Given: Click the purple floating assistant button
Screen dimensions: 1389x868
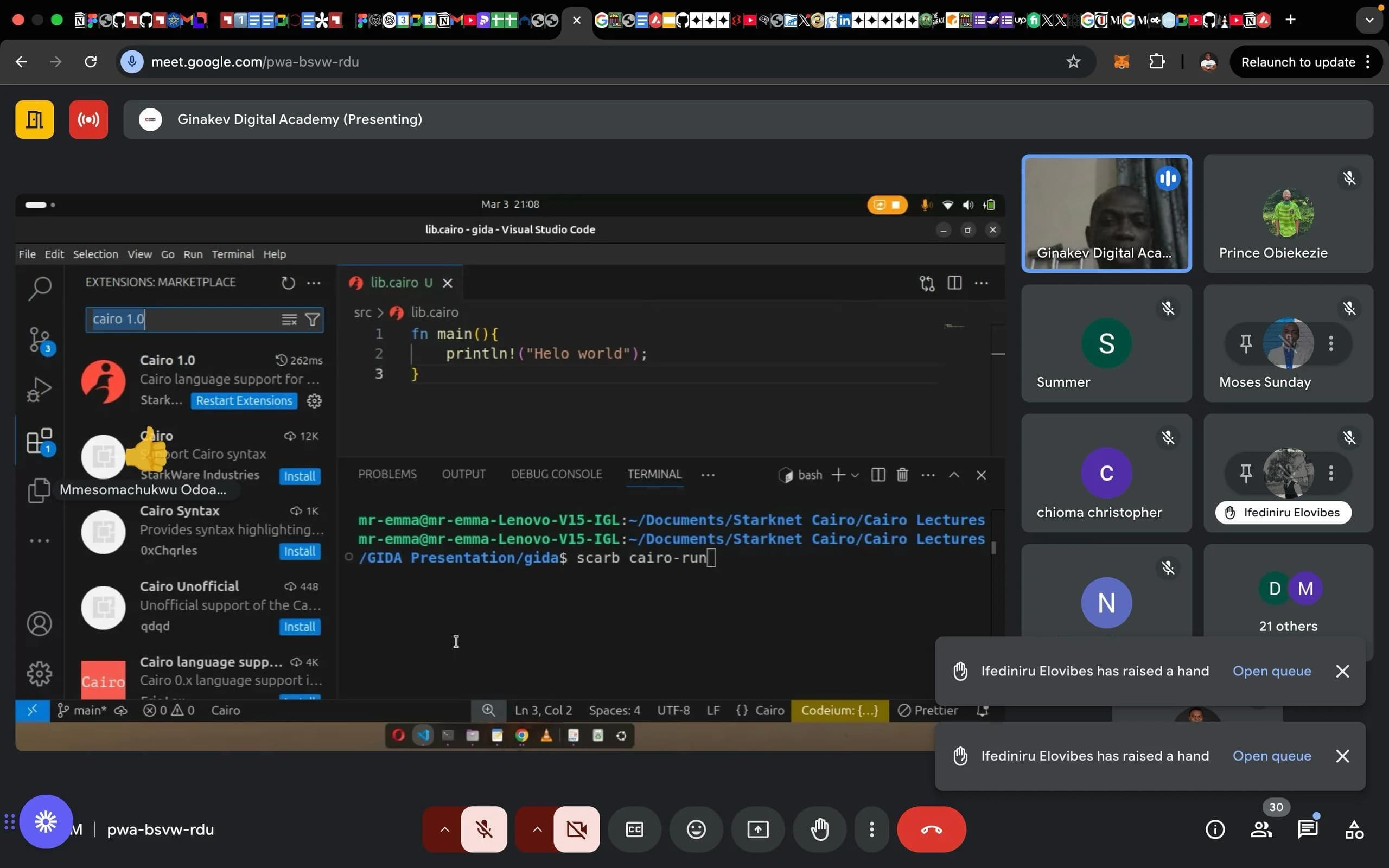Looking at the screenshot, I should tap(46, 821).
